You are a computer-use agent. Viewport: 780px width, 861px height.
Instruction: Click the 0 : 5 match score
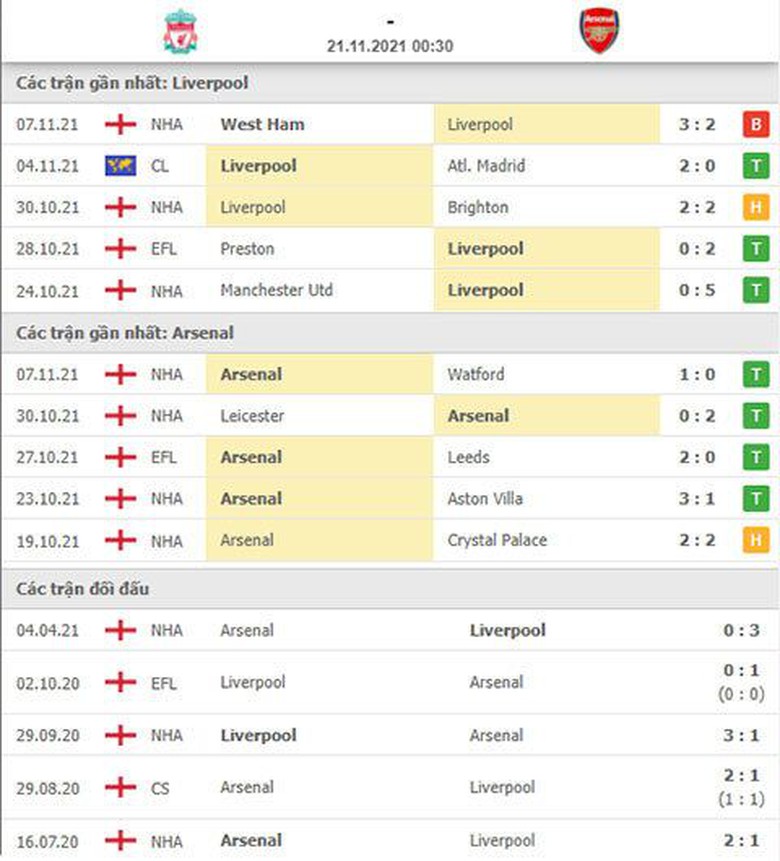click(x=696, y=291)
